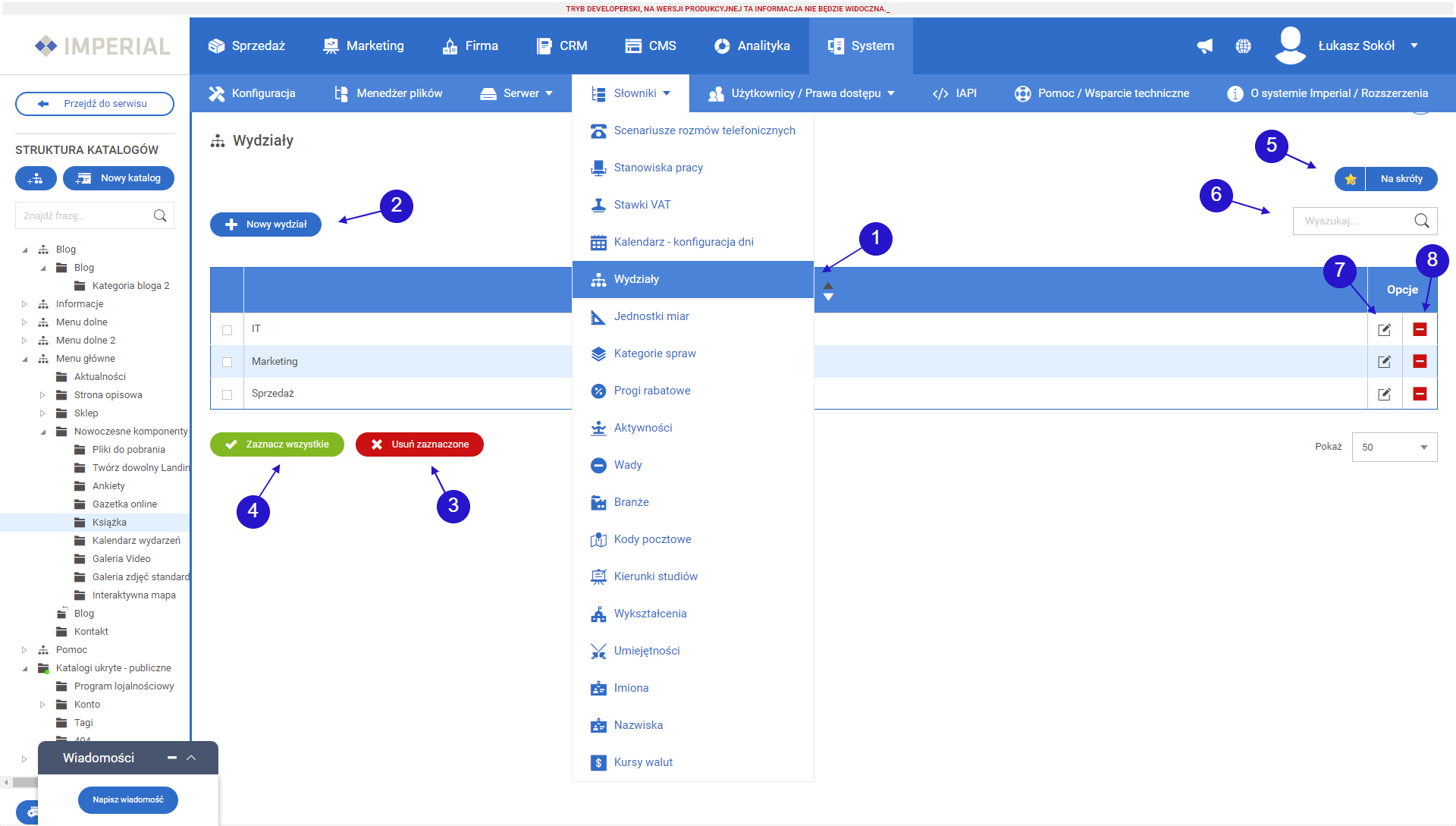Tick the Marketing row checkbox

pos(227,362)
